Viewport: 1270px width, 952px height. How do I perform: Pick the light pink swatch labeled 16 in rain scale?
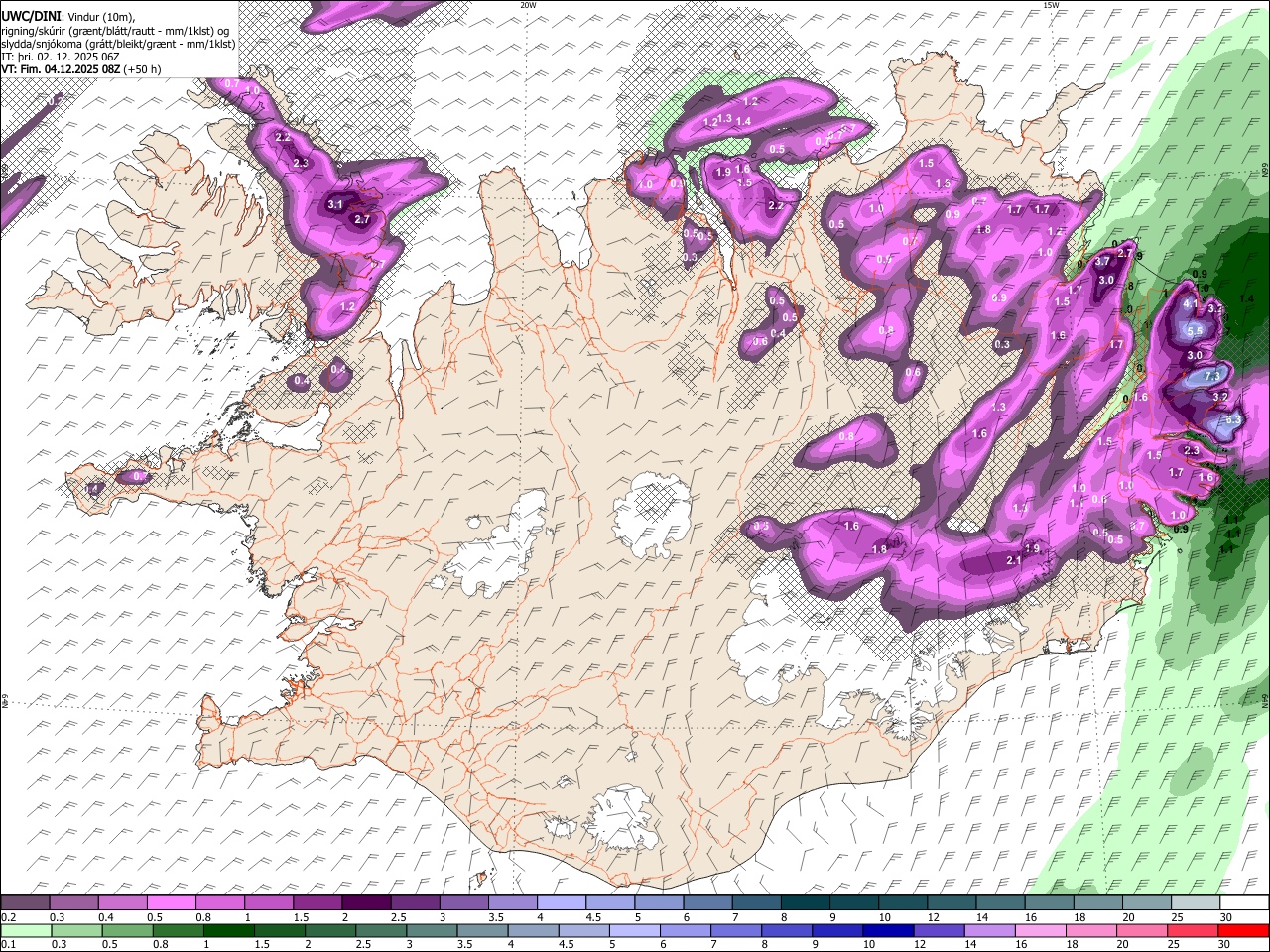pyautogui.click(x=1040, y=930)
